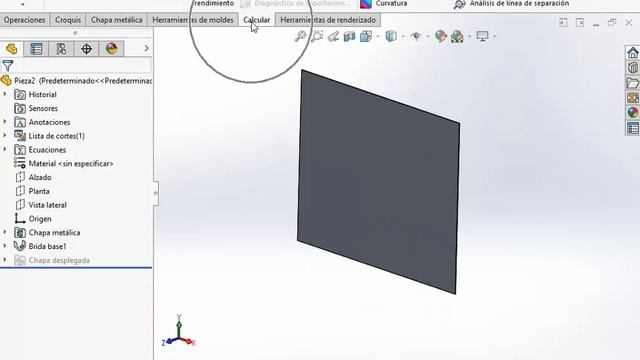Open the Chapa metálica tab
Screen dimensions: 640x360
point(116,20)
